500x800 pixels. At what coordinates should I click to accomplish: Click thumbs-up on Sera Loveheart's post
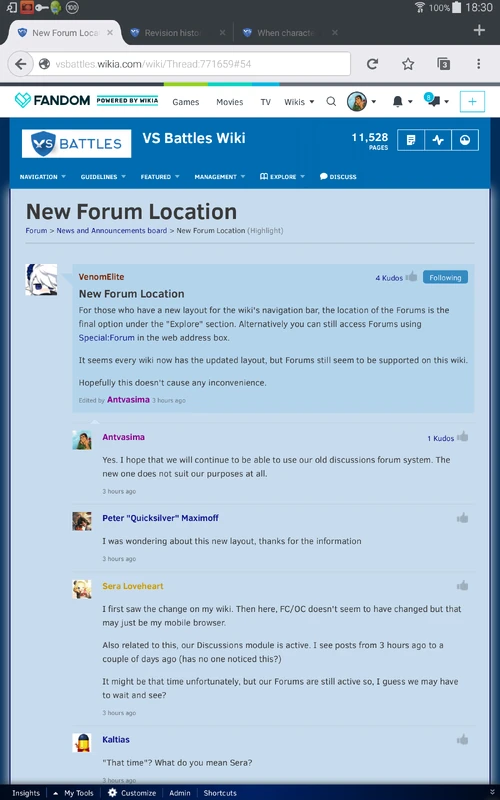[462, 586]
